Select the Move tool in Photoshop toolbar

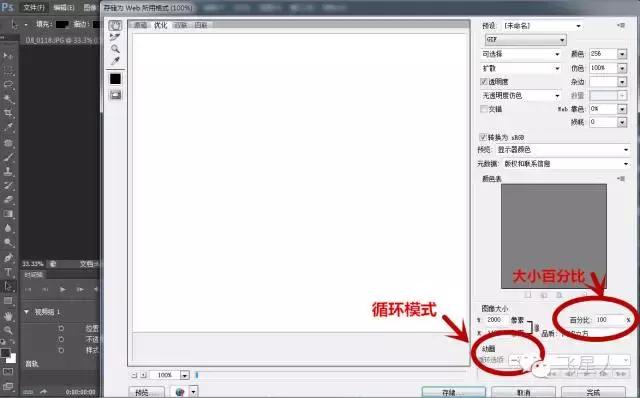(8, 56)
